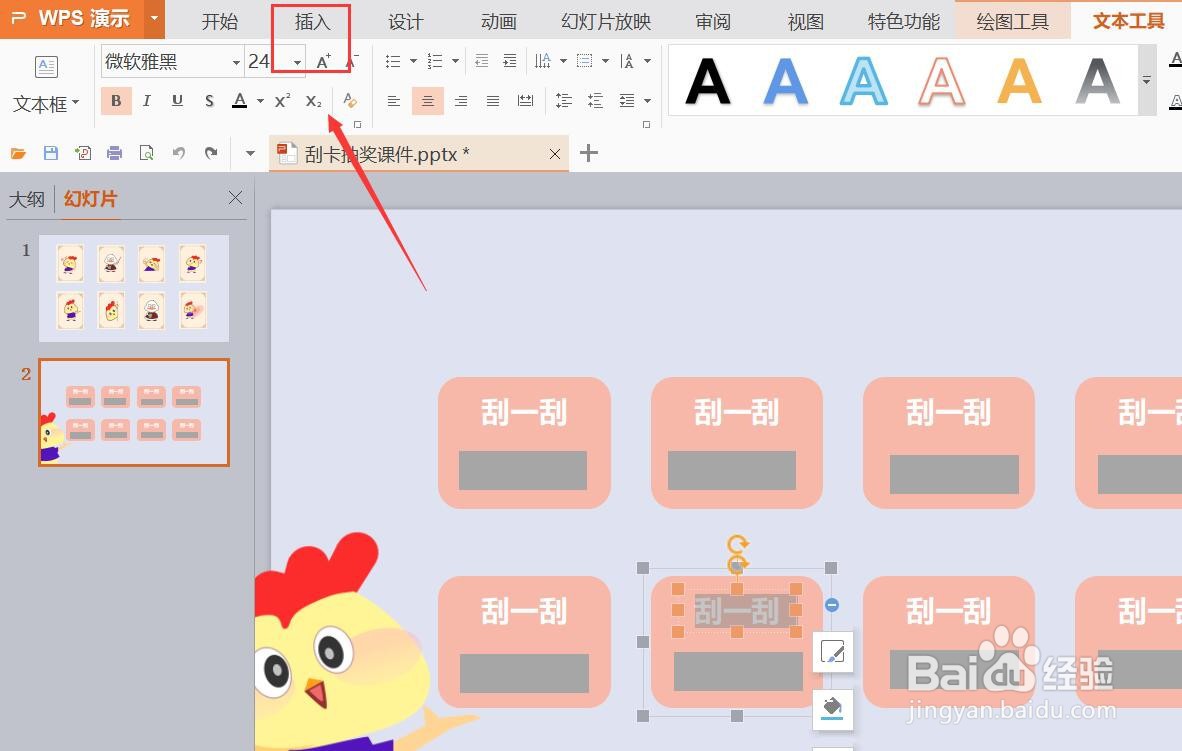
Task: Expand numbered list style dropdown
Action: [455, 61]
